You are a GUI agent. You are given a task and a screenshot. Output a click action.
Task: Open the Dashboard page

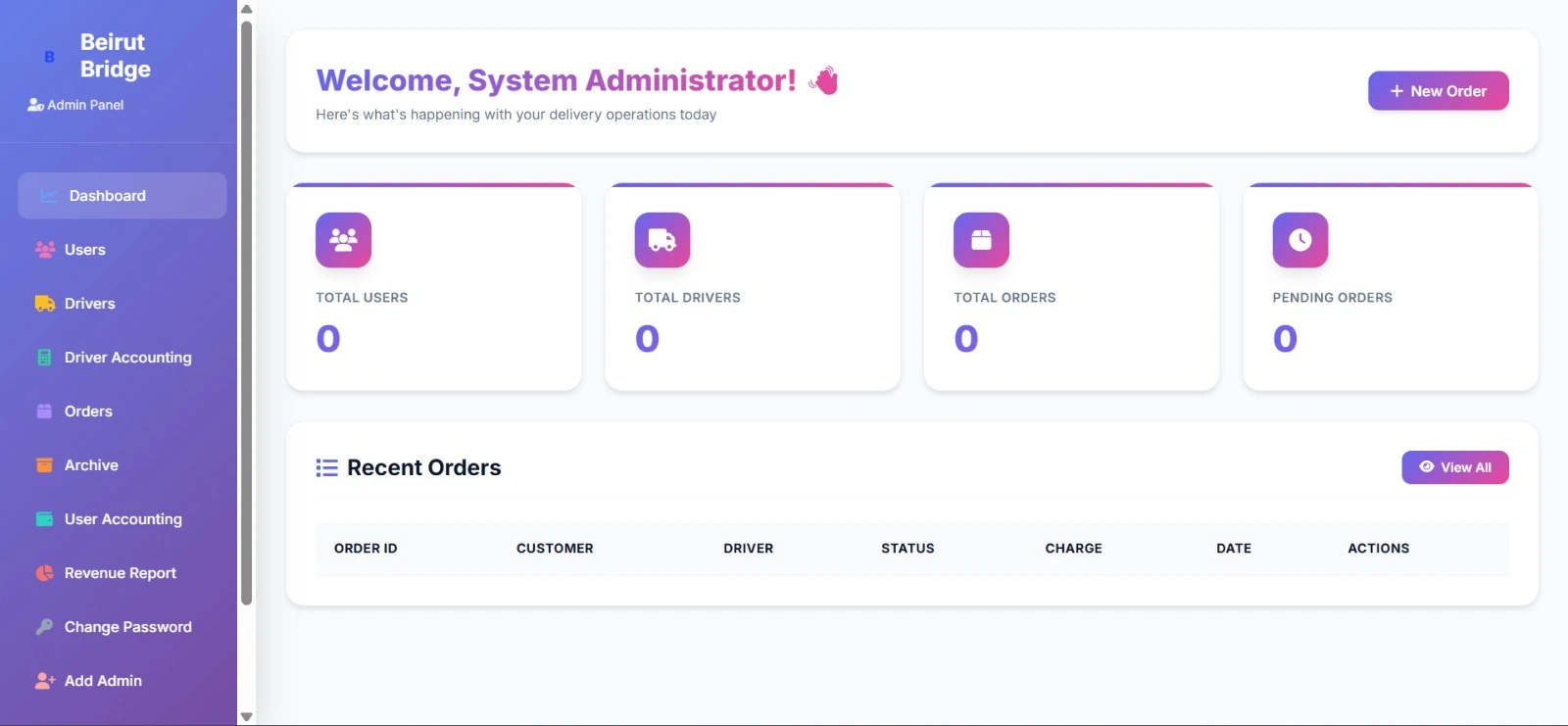coord(122,196)
